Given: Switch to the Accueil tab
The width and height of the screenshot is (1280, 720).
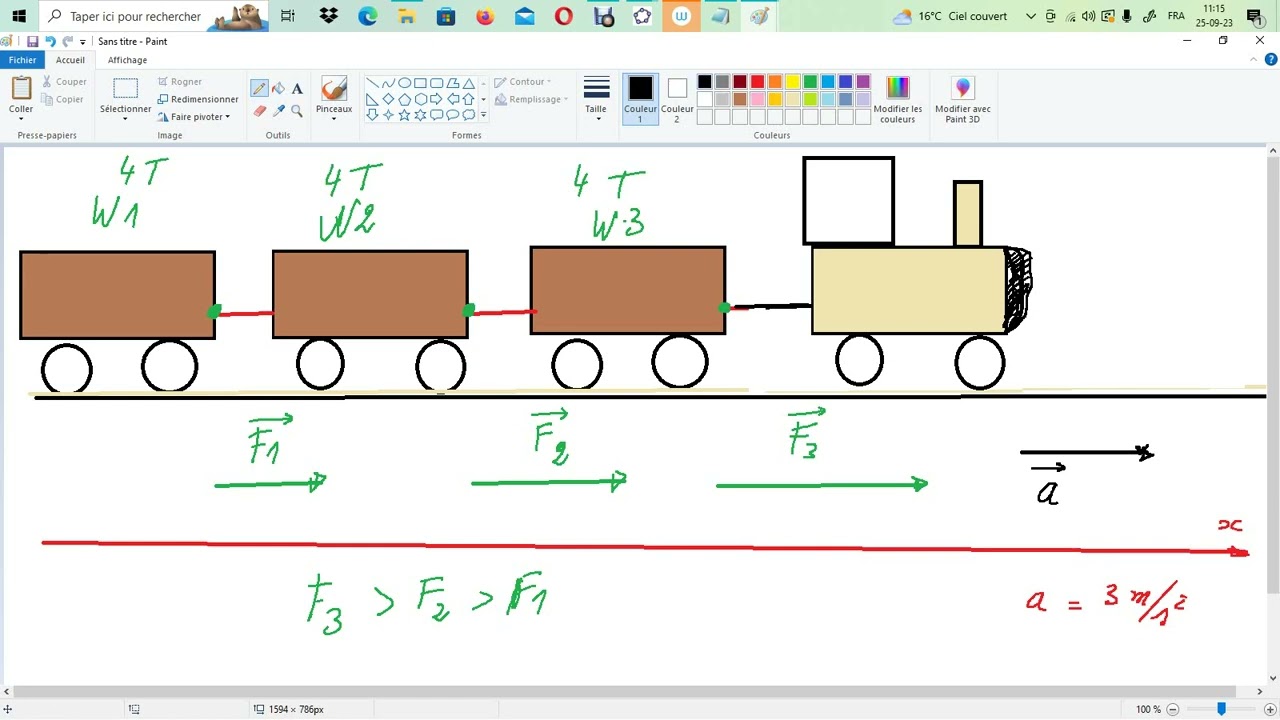Looking at the screenshot, I should pyautogui.click(x=70, y=60).
